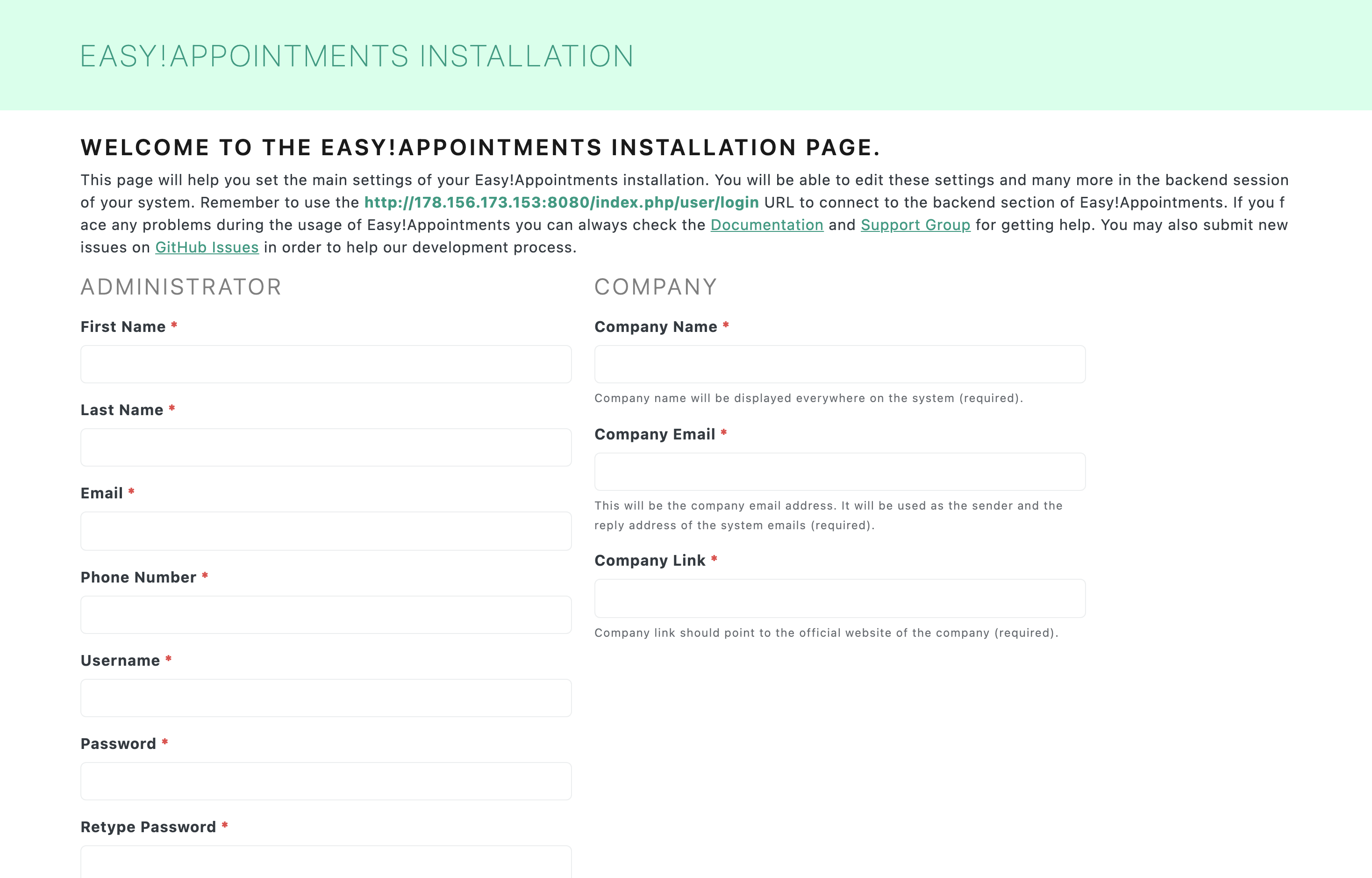Click the Password input field
The image size is (1372, 878).
(x=326, y=781)
